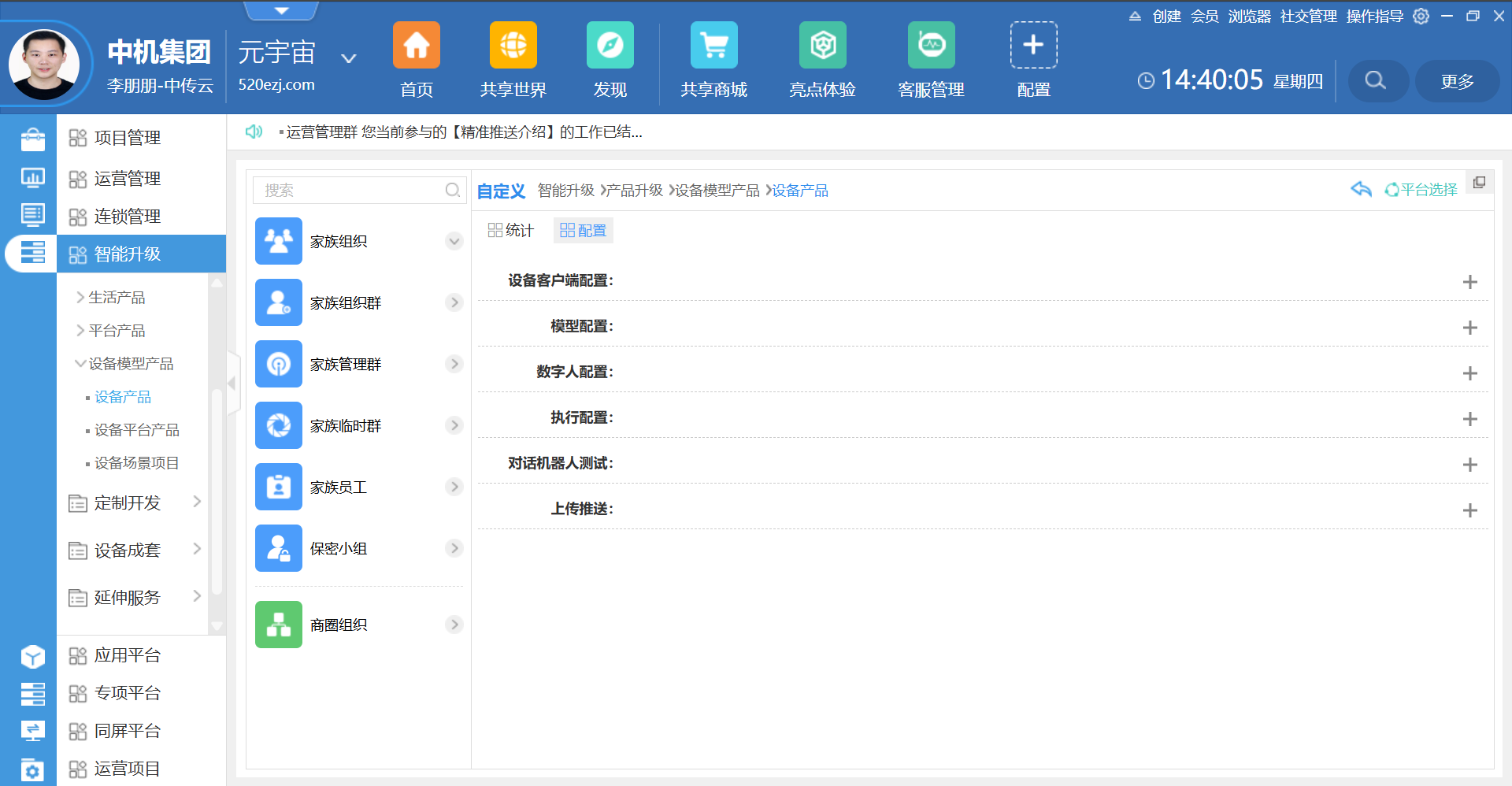This screenshot has height=786, width=1512.
Task: Open the 首页 home icon
Action: click(x=416, y=46)
